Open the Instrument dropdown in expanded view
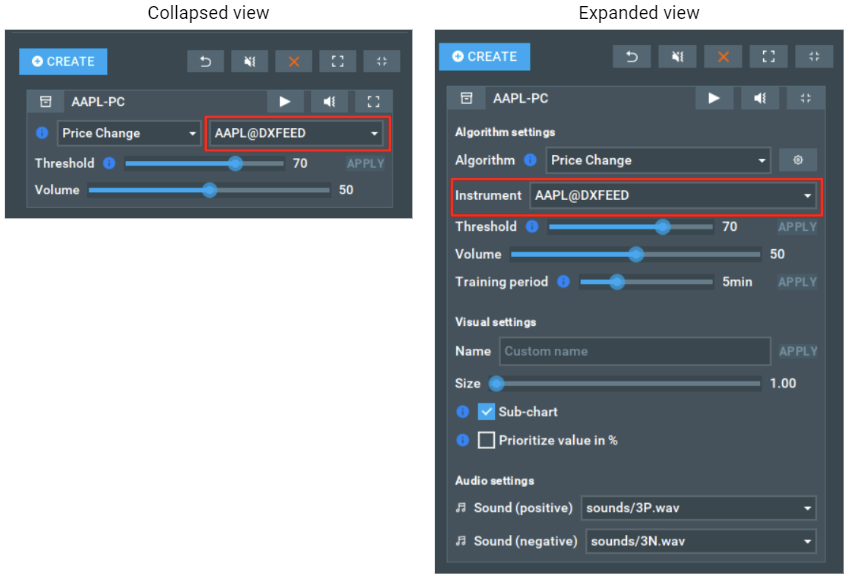Screen dimensions: 849x576 [671, 195]
